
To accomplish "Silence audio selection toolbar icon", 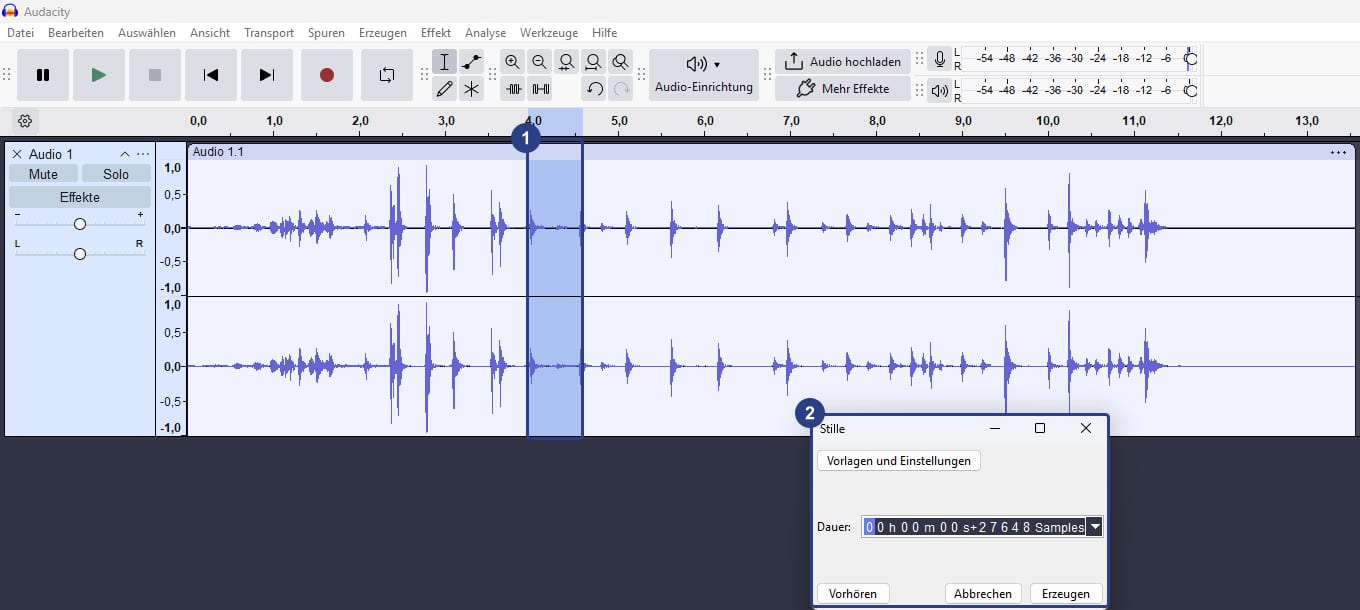I will [x=540, y=89].
